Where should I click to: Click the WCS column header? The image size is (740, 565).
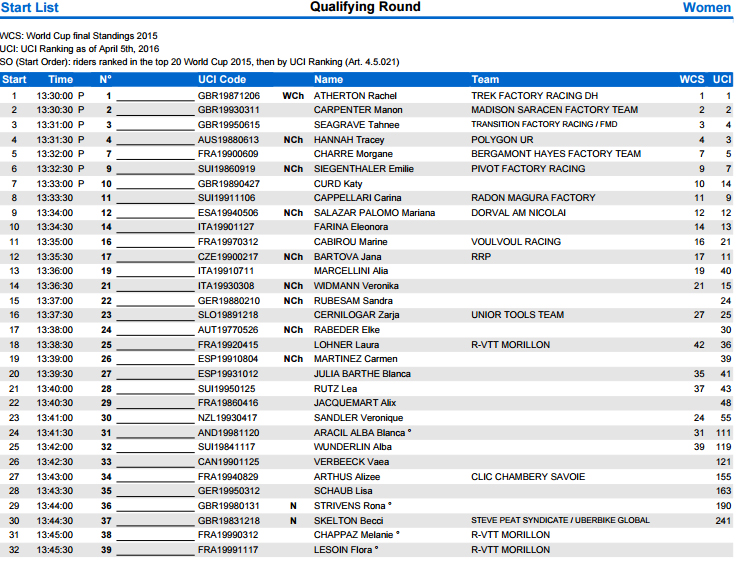(691, 79)
